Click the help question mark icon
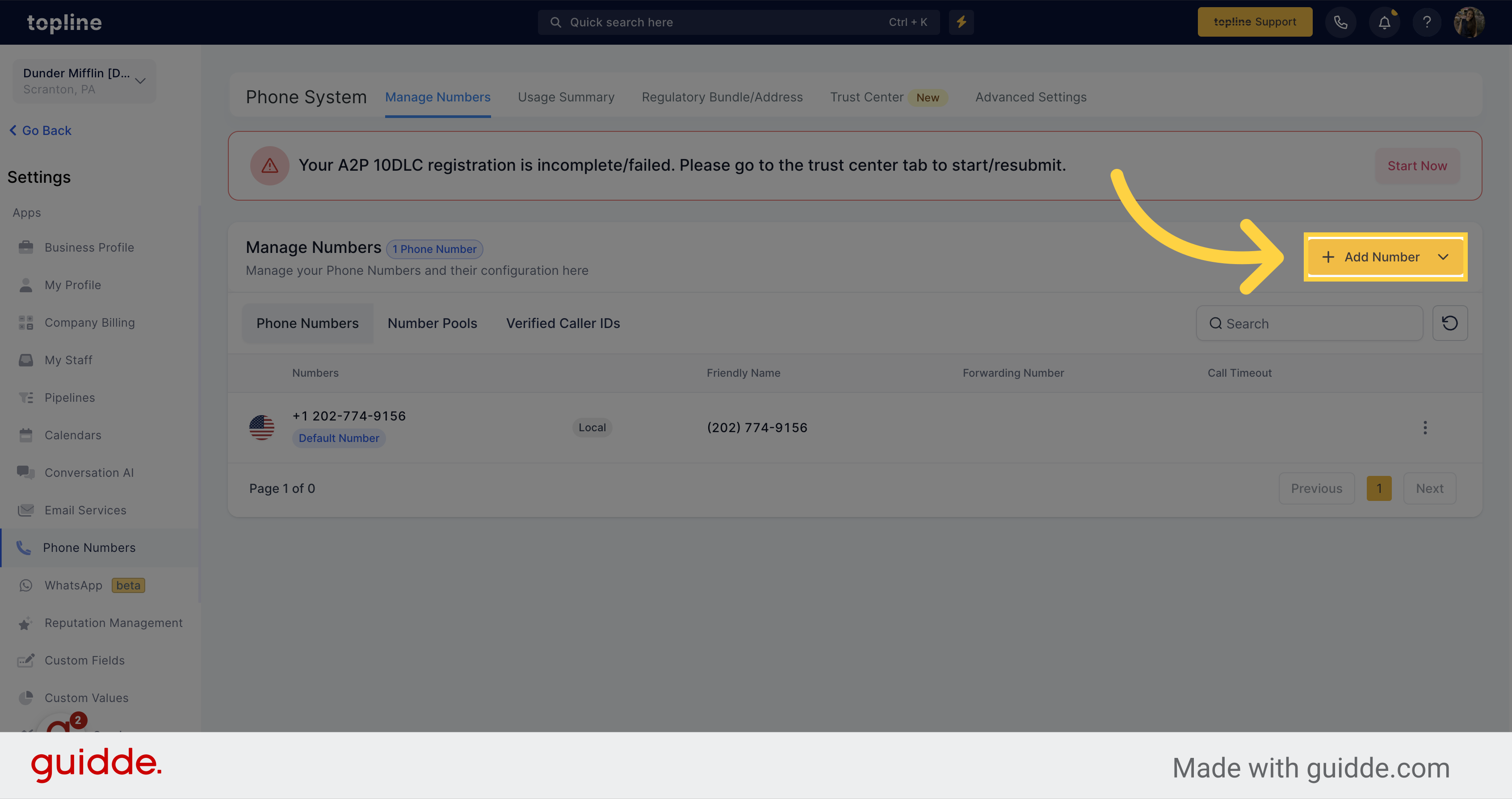 pyautogui.click(x=1427, y=22)
